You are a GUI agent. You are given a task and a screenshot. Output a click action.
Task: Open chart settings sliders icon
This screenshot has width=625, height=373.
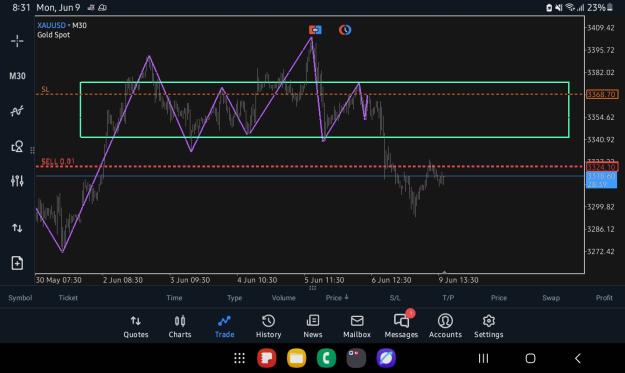[17, 181]
